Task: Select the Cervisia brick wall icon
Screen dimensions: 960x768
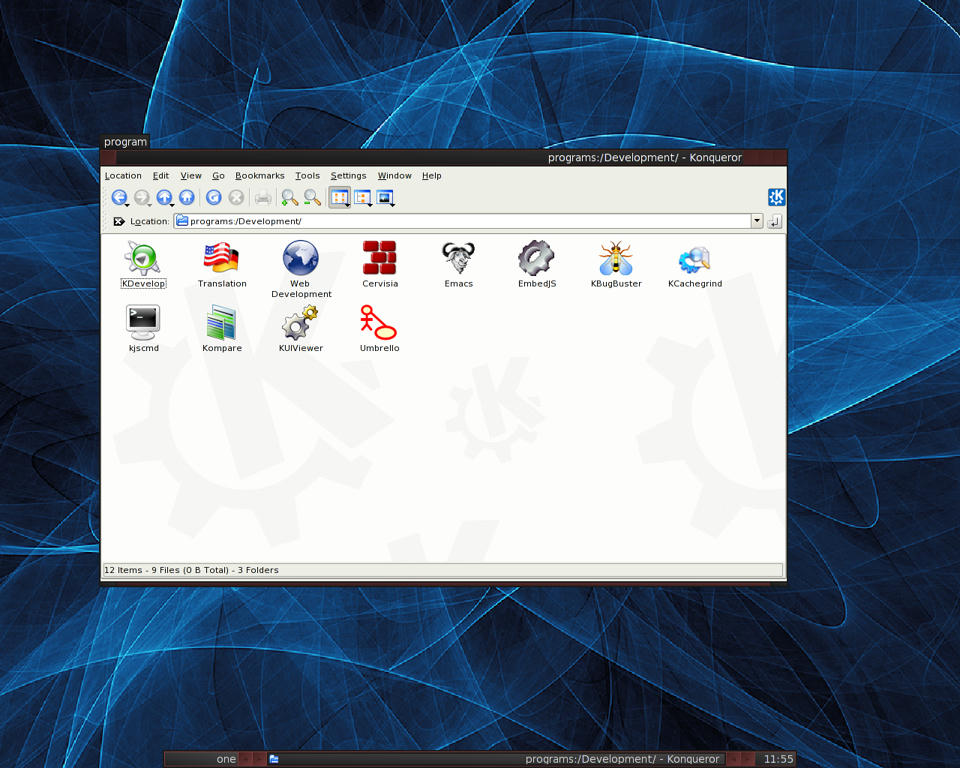Action: [380, 258]
